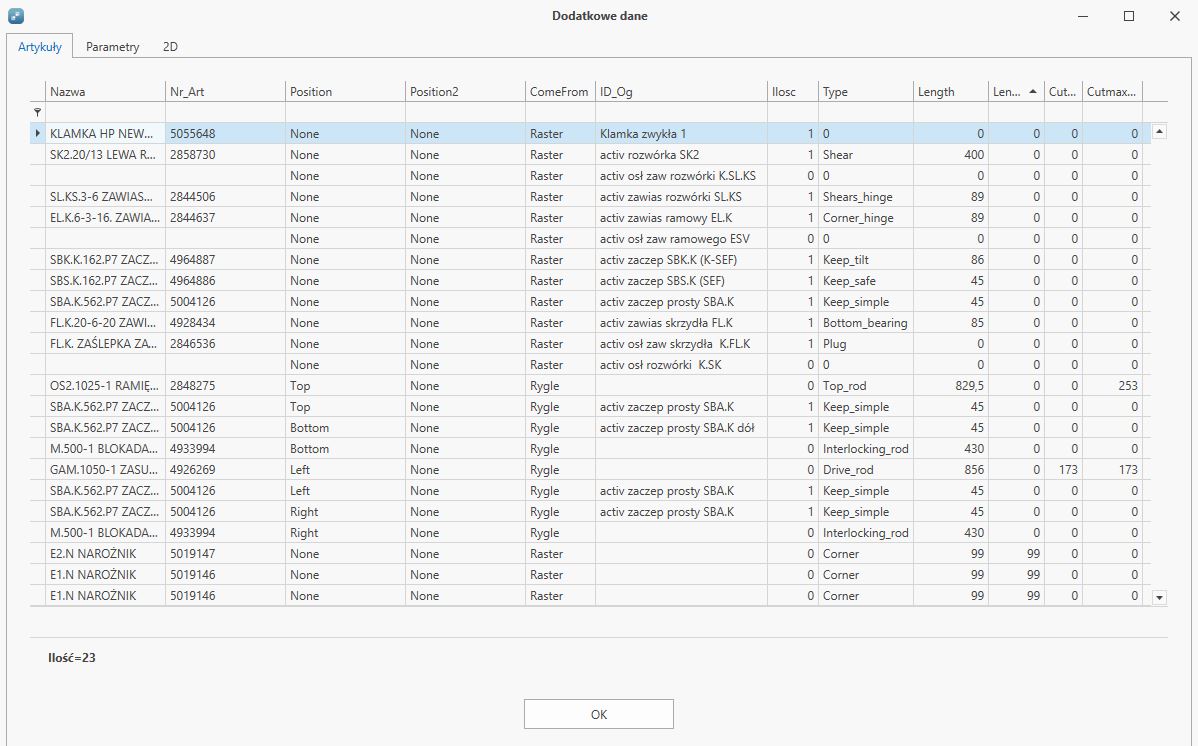
Task: Switch to the Parametry tab
Action: (112, 47)
